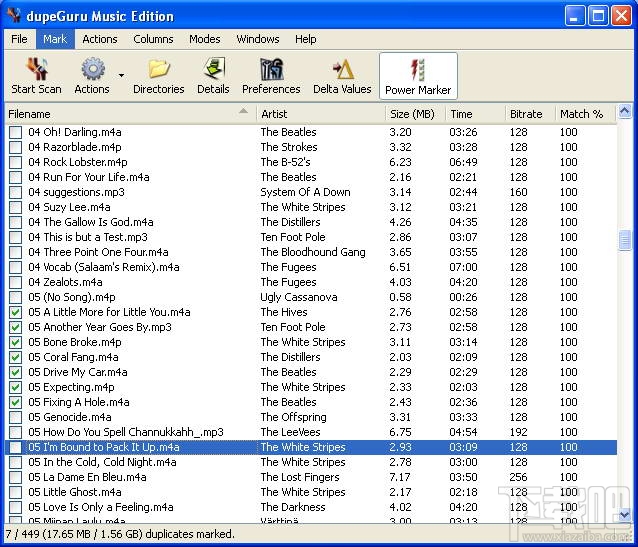Check the box for 05 La Dame En Bleu.m4a
This screenshot has width=638, height=547.
(x=15, y=477)
